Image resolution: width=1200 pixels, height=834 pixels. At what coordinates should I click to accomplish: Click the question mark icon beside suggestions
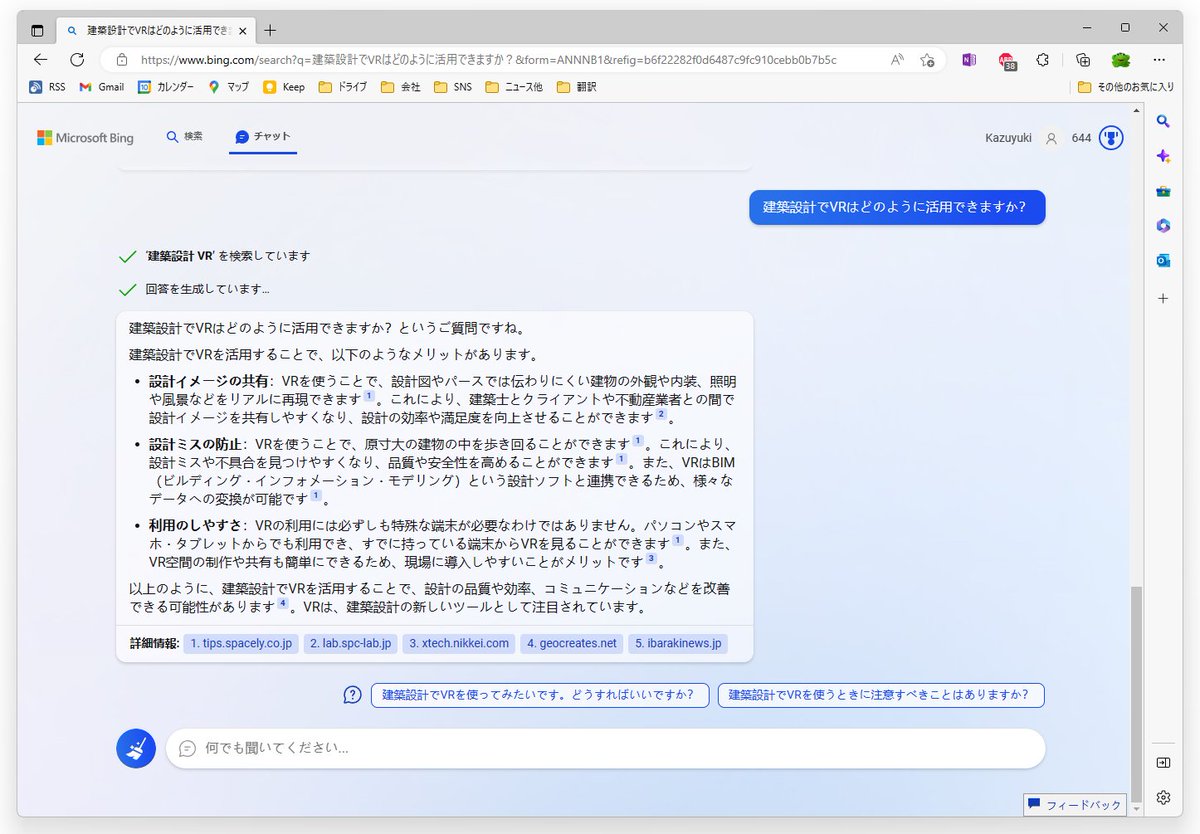click(x=352, y=695)
